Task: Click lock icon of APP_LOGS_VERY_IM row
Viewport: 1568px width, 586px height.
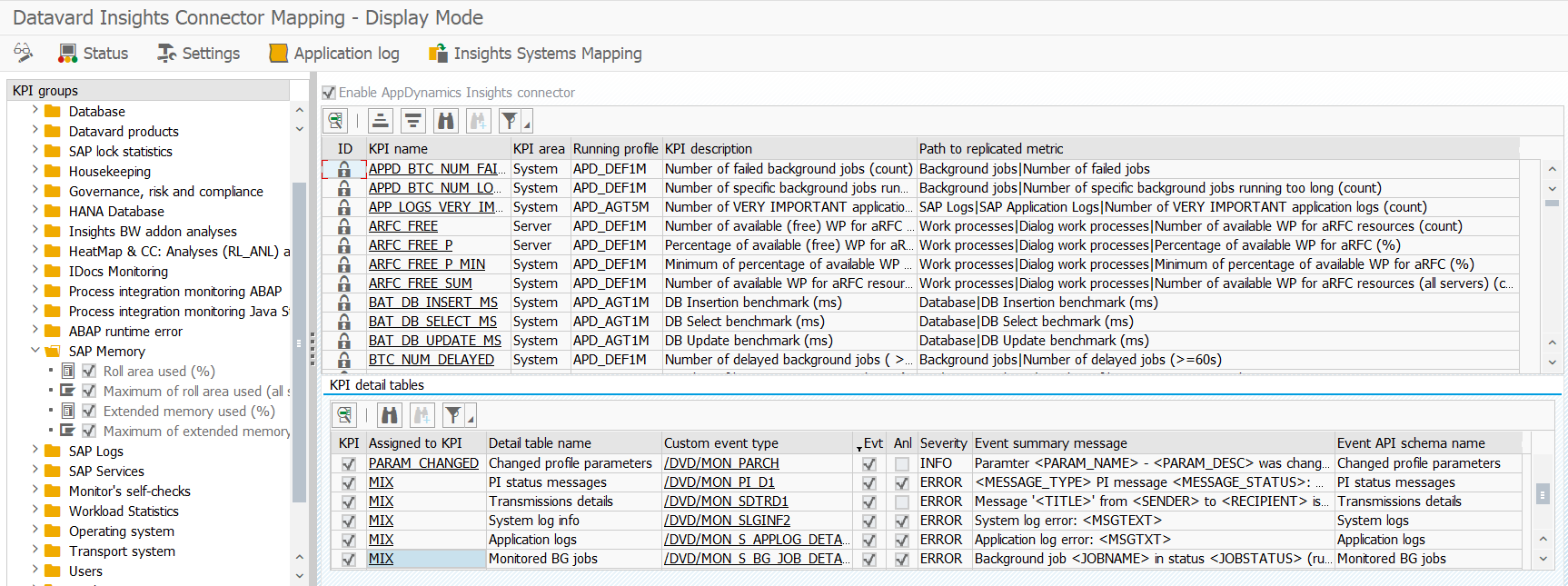Action: 344,207
